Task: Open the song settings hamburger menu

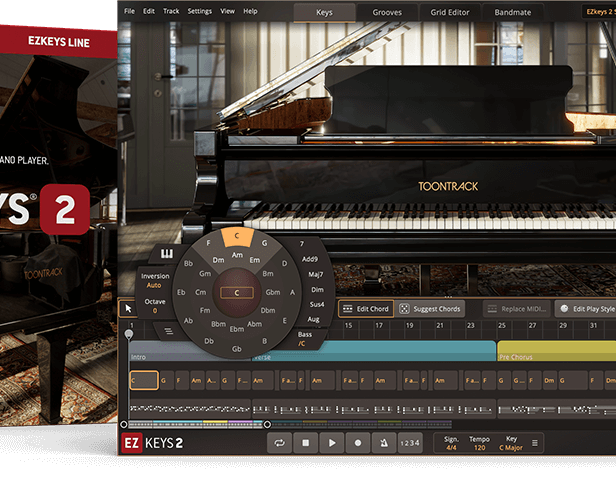Action: (x=535, y=443)
